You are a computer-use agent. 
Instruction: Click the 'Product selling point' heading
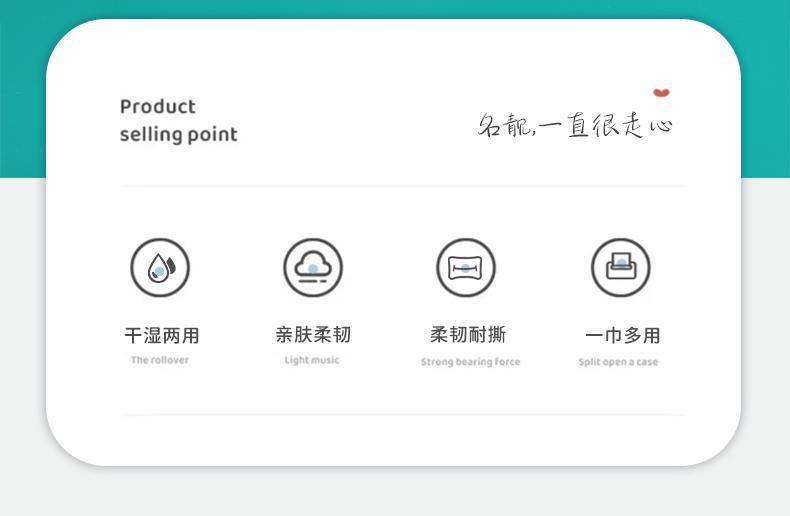coord(178,121)
